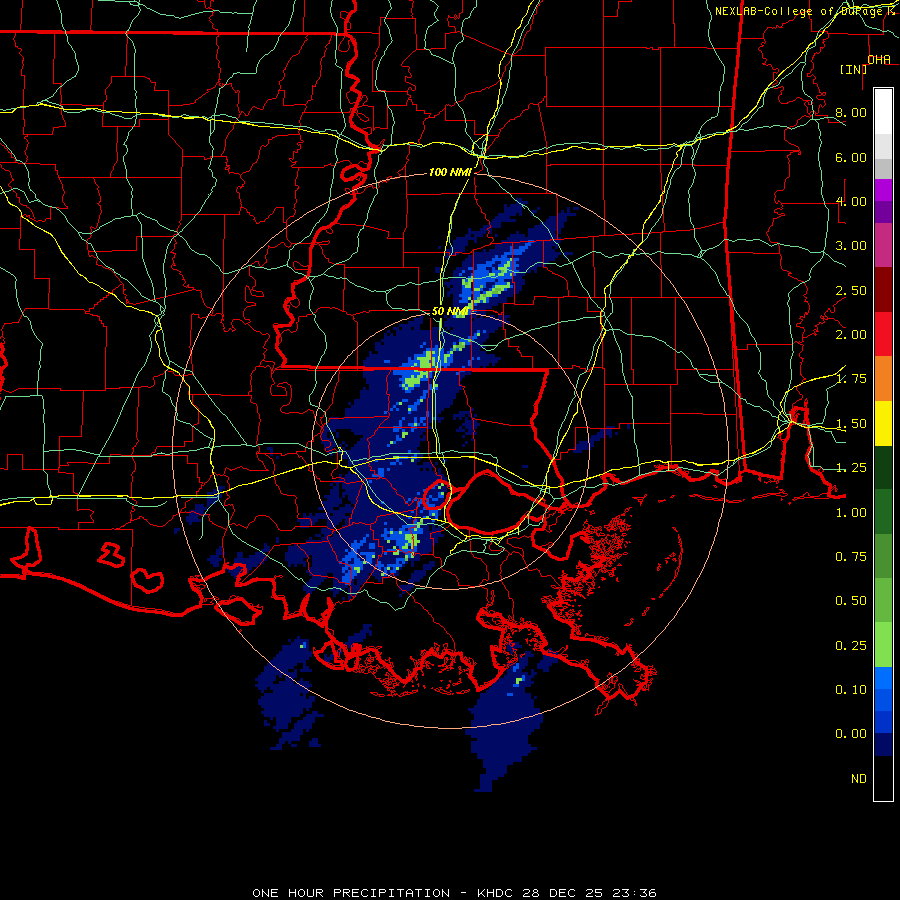Select the "0.10" legend value
900x900 pixels.
pos(851,690)
